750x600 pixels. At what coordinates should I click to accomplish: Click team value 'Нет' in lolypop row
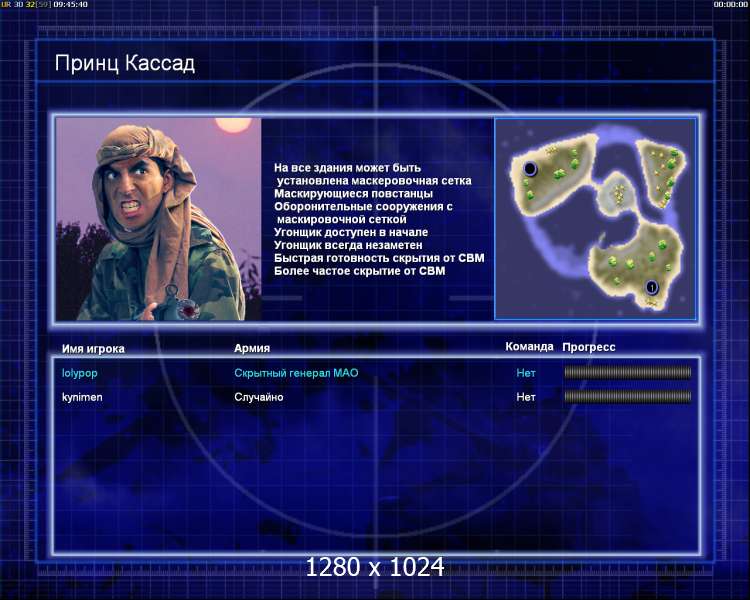tap(526, 373)
